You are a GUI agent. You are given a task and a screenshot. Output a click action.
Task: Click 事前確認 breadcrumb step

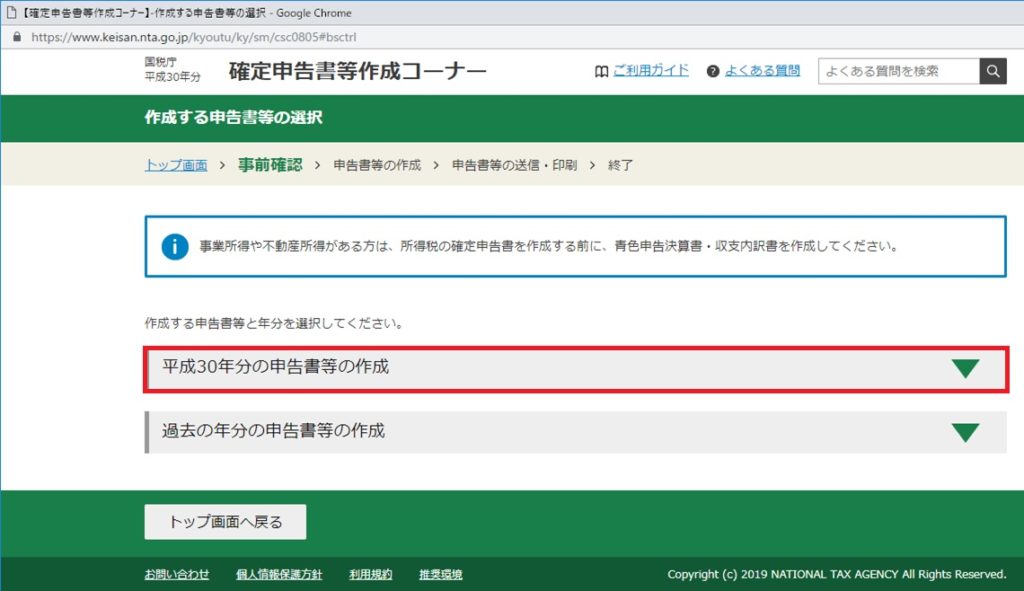point(270,165)
